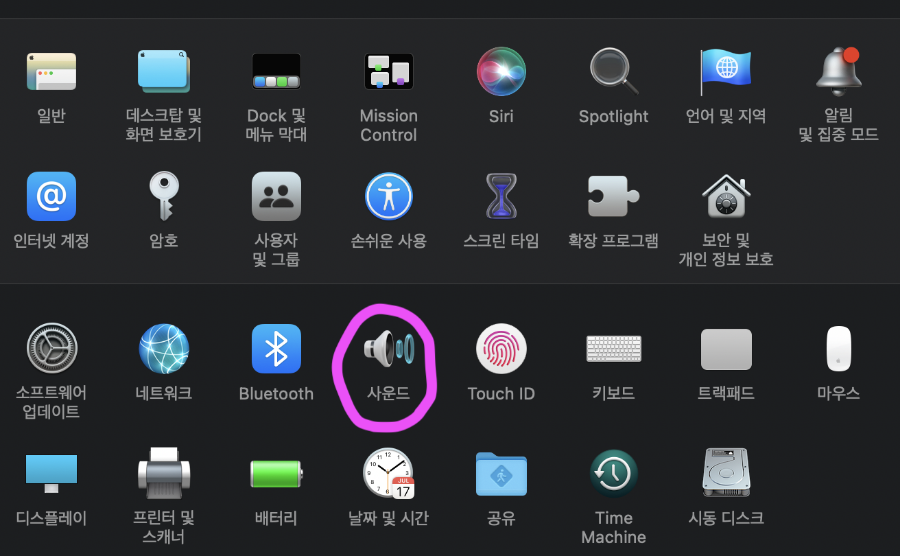Open 알림 및 집중 모드 settings
This screenshot has height=556, width=900.
click(838, 72)
